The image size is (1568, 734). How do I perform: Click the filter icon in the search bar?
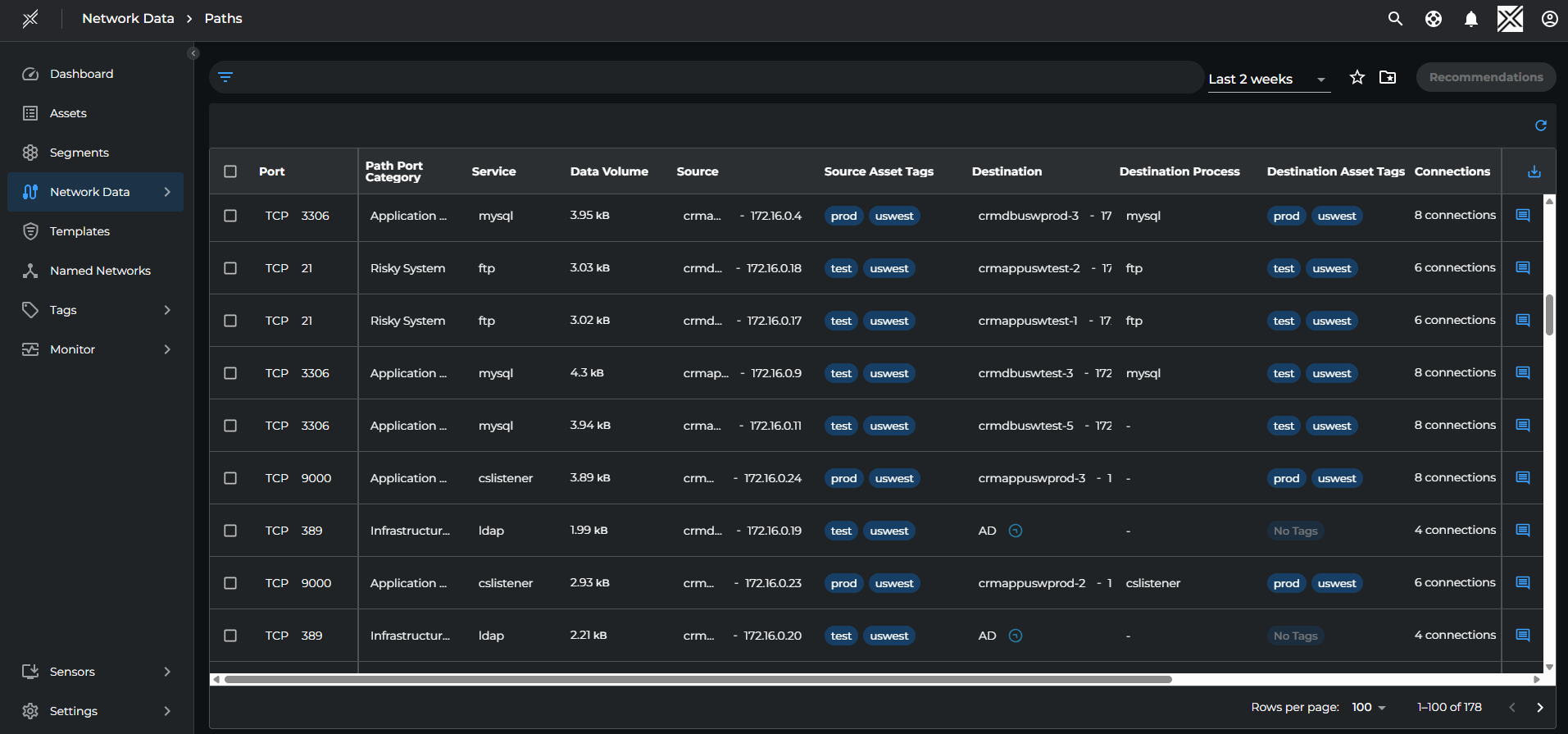point(225,77)
